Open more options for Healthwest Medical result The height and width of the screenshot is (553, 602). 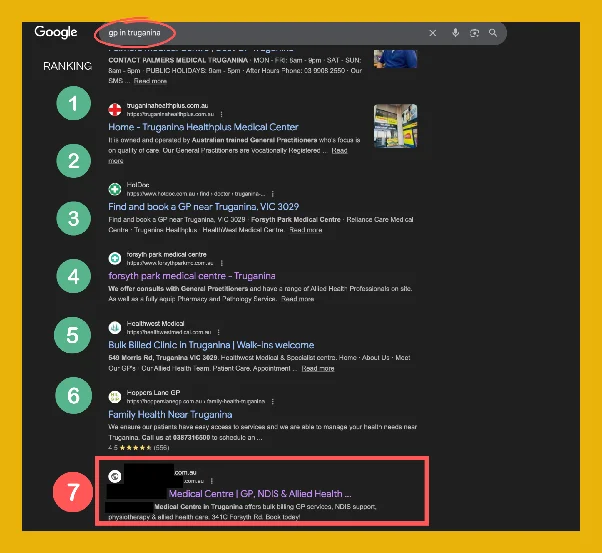[219, 332]
